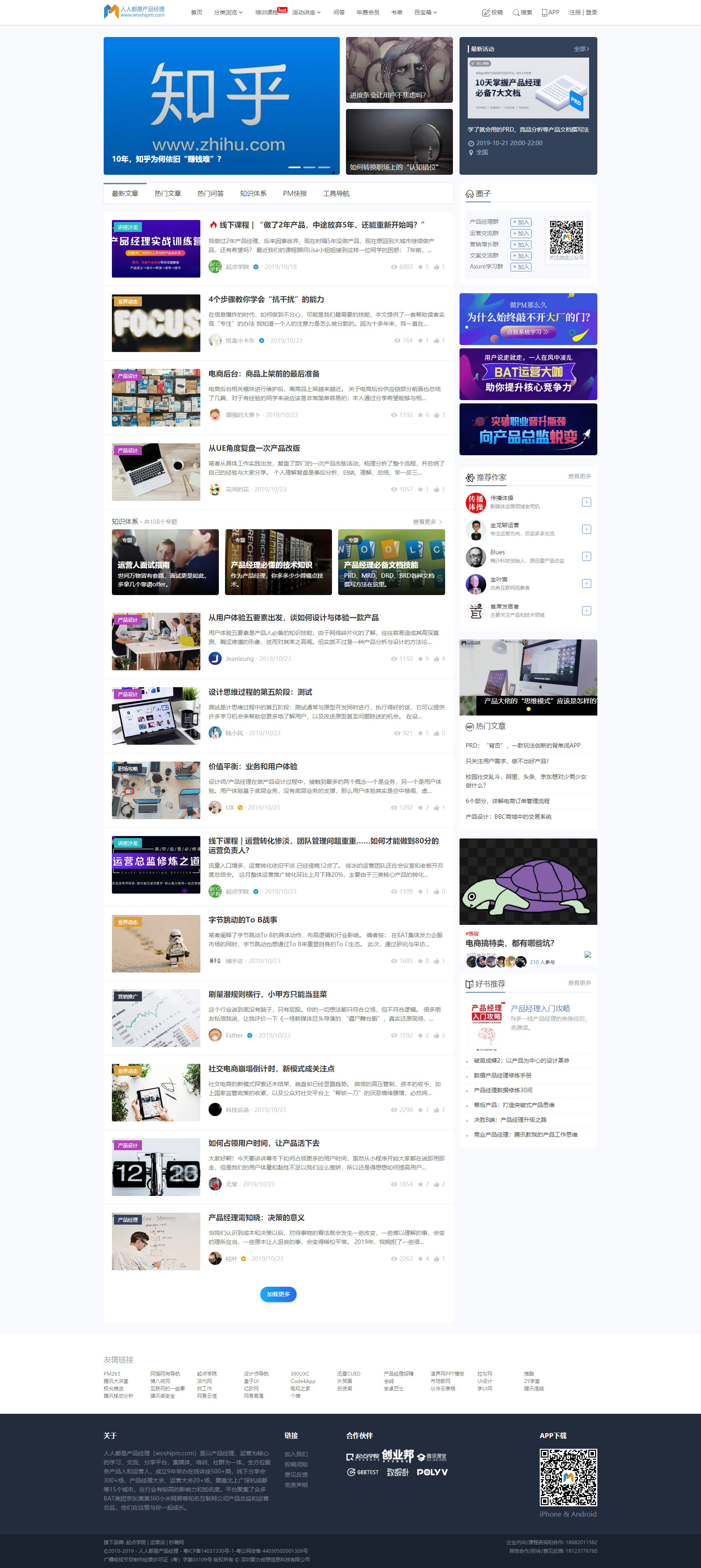Expand the 分类浏览 dropdown menu
The image size is (701, 1568).
[228, 13]
